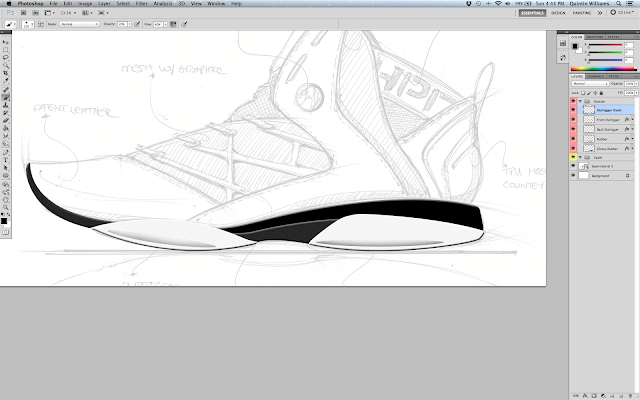Switch to the Channels tab

tap(596, 76)
